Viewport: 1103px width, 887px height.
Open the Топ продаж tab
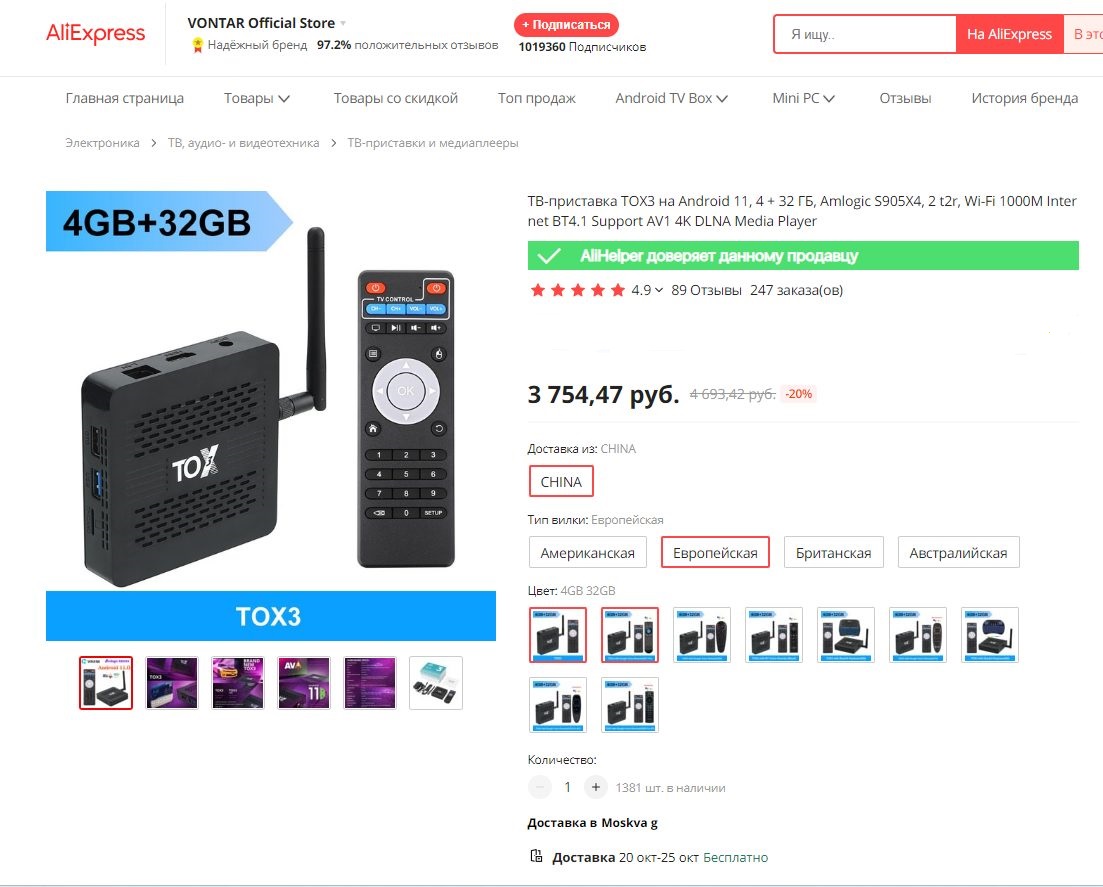537,98
